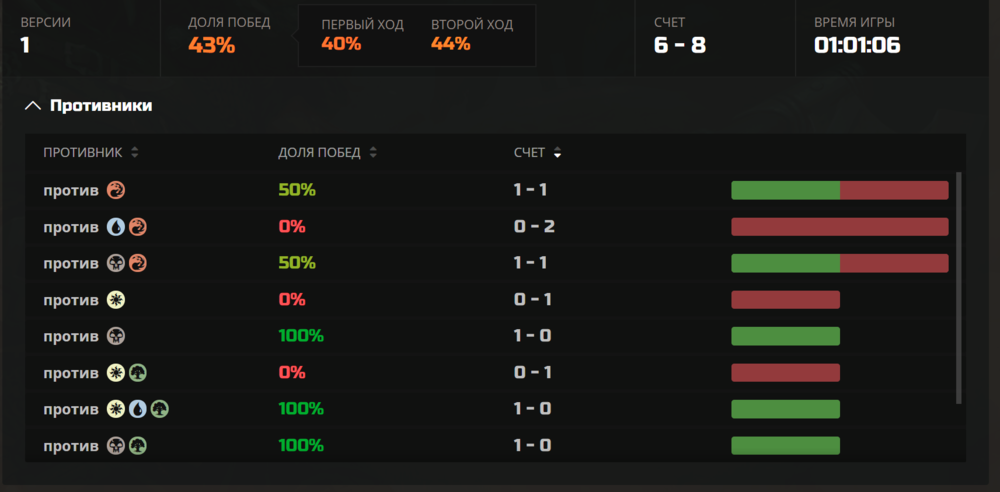Click the opponents list vertical scrollbar
This screenshot has height=492, width=1000.
tap(959, 288)
